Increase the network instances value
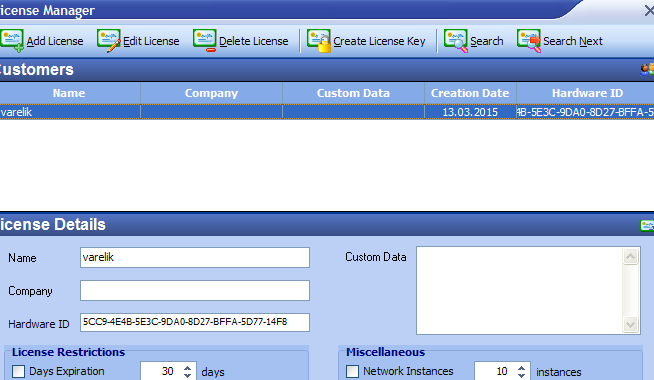Screen dimensions: 654x380 click(521, 368)
